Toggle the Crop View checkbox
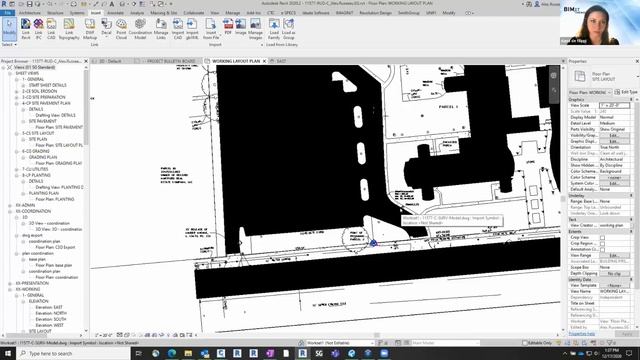 click(602, 237)
